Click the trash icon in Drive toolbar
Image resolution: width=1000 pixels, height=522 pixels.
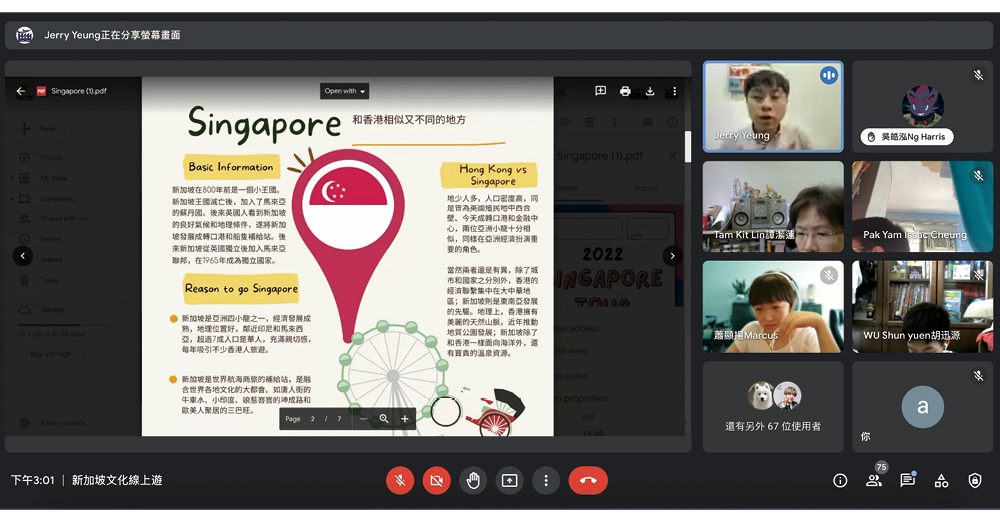coord(590,122)
